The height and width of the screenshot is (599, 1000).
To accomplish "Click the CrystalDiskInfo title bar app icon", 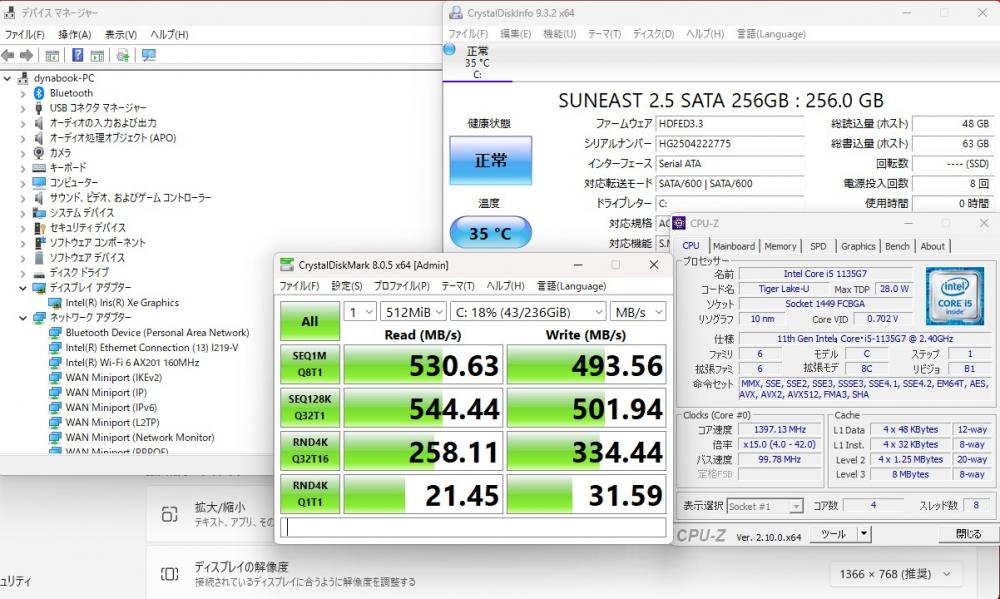I will click(x=455, y=13).
